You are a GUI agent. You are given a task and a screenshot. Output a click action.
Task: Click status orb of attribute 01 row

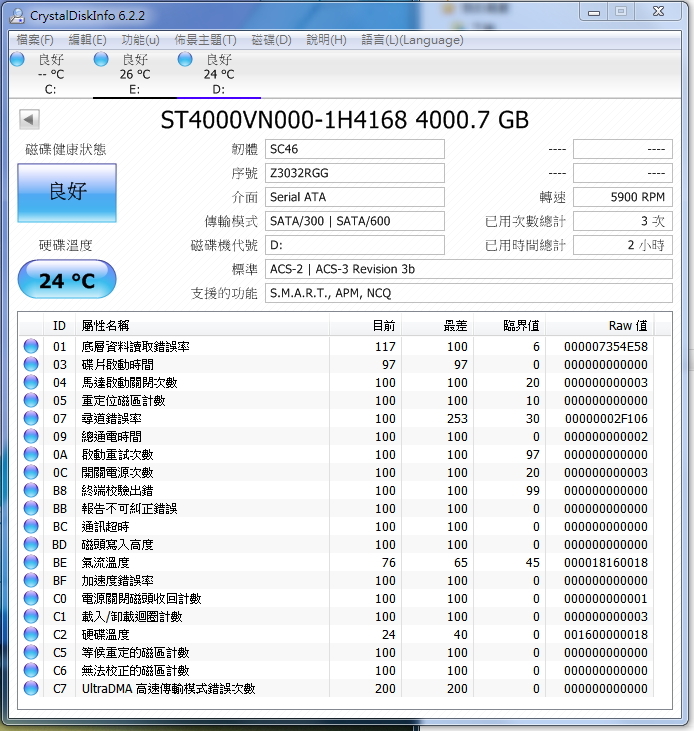(31, 346)
